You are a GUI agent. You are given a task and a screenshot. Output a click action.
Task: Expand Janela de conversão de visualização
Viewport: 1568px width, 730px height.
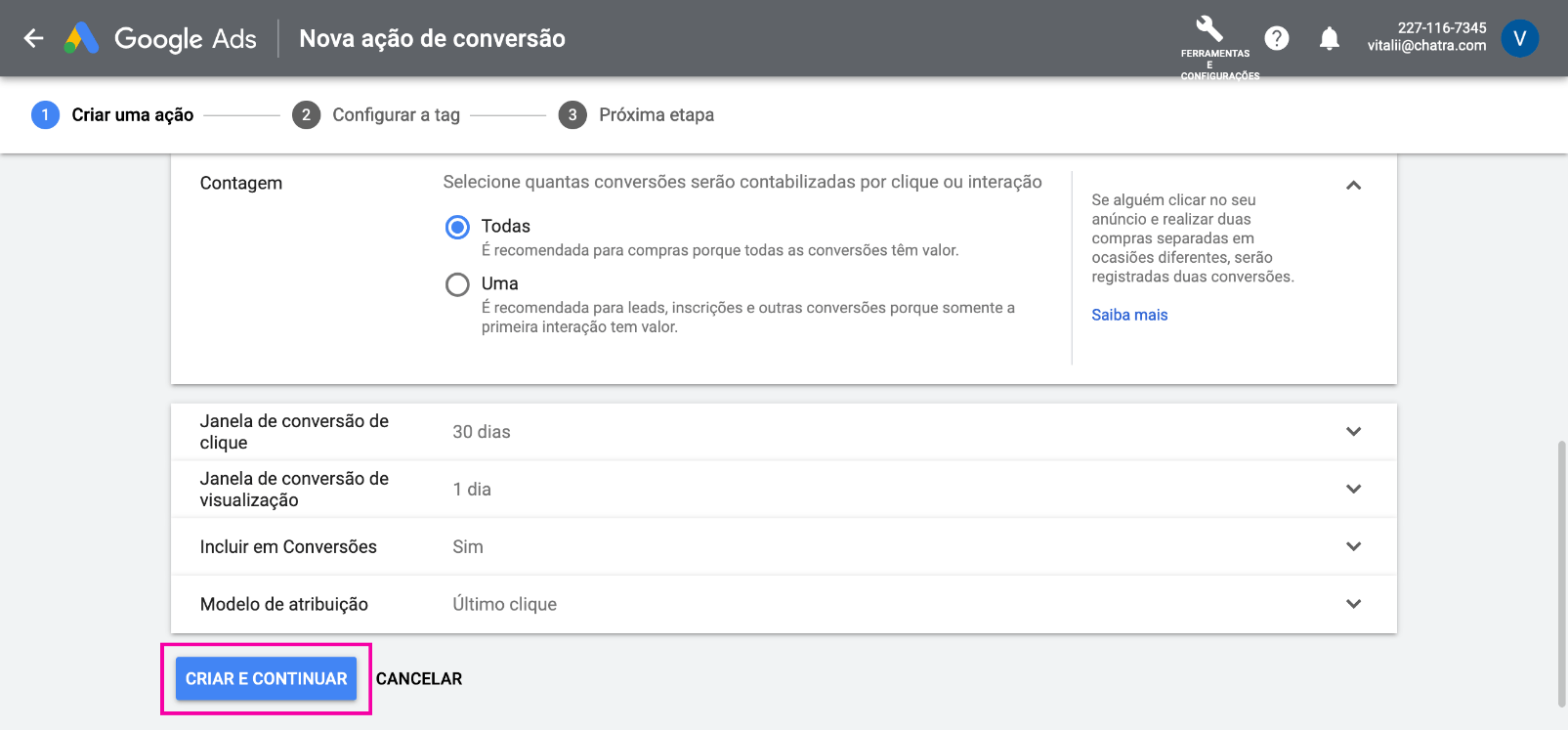pyautogui.click(x=1354, y=489)
